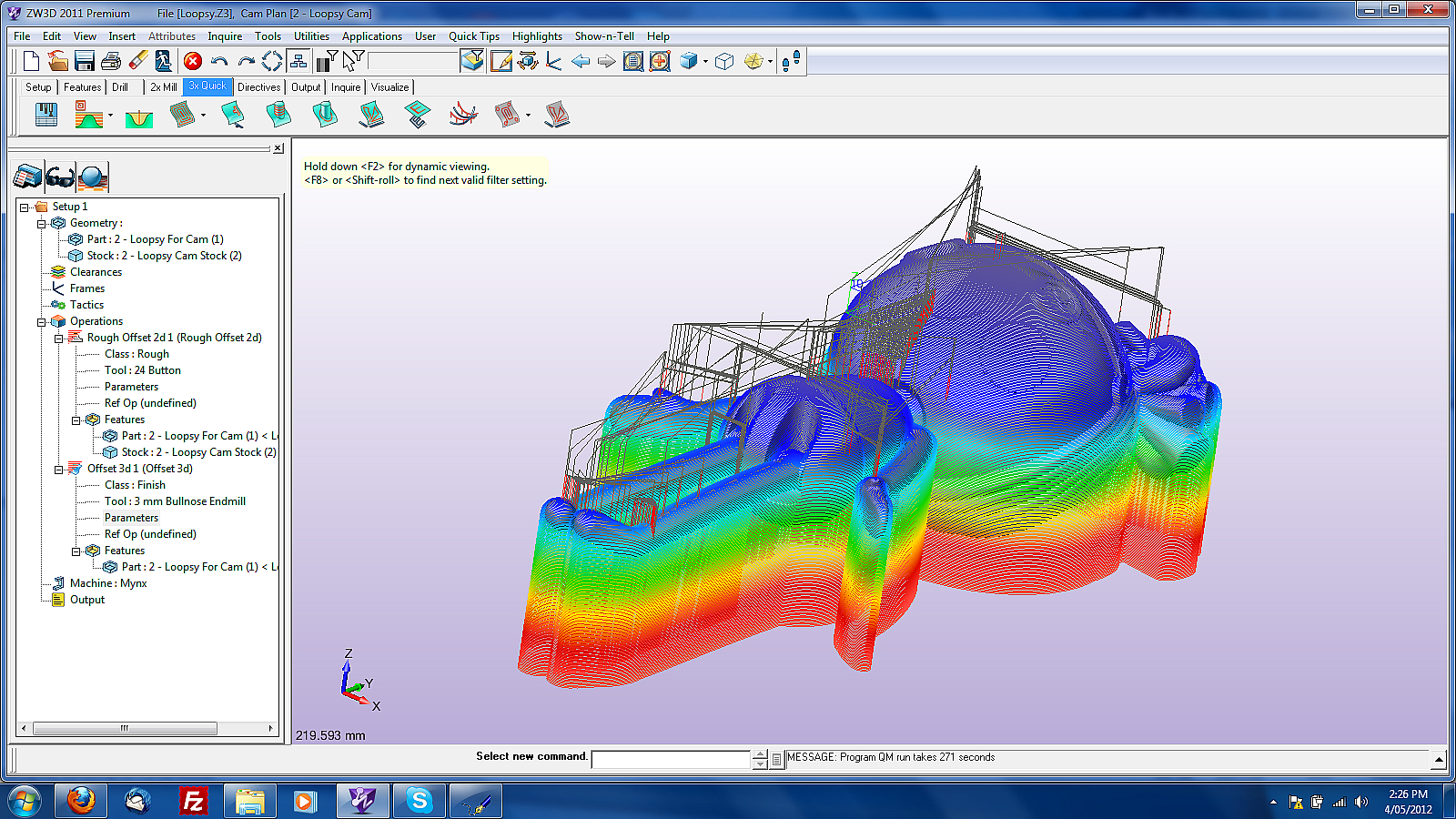The width and height of the screenshot is (1456, 819).
Task: Toggle the pick filter cursor icon
Action: (354, 61)
